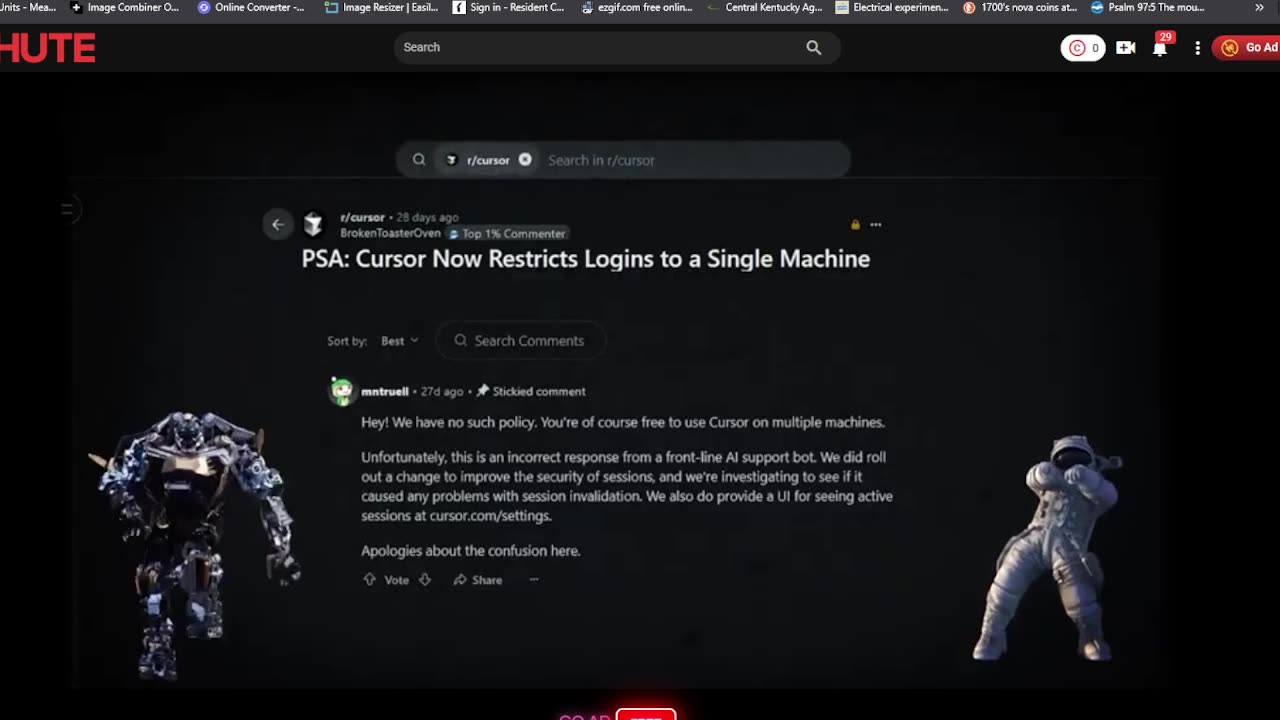Click the locked post padlock icon
The height and width of the screenshot is (720, 1280).
855,224
